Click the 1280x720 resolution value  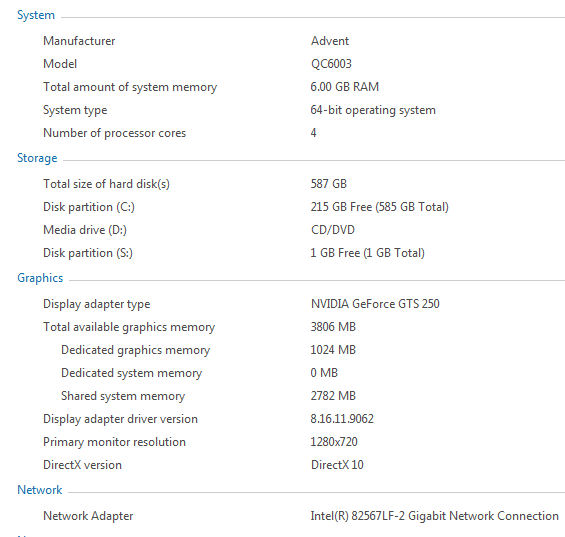334,442
